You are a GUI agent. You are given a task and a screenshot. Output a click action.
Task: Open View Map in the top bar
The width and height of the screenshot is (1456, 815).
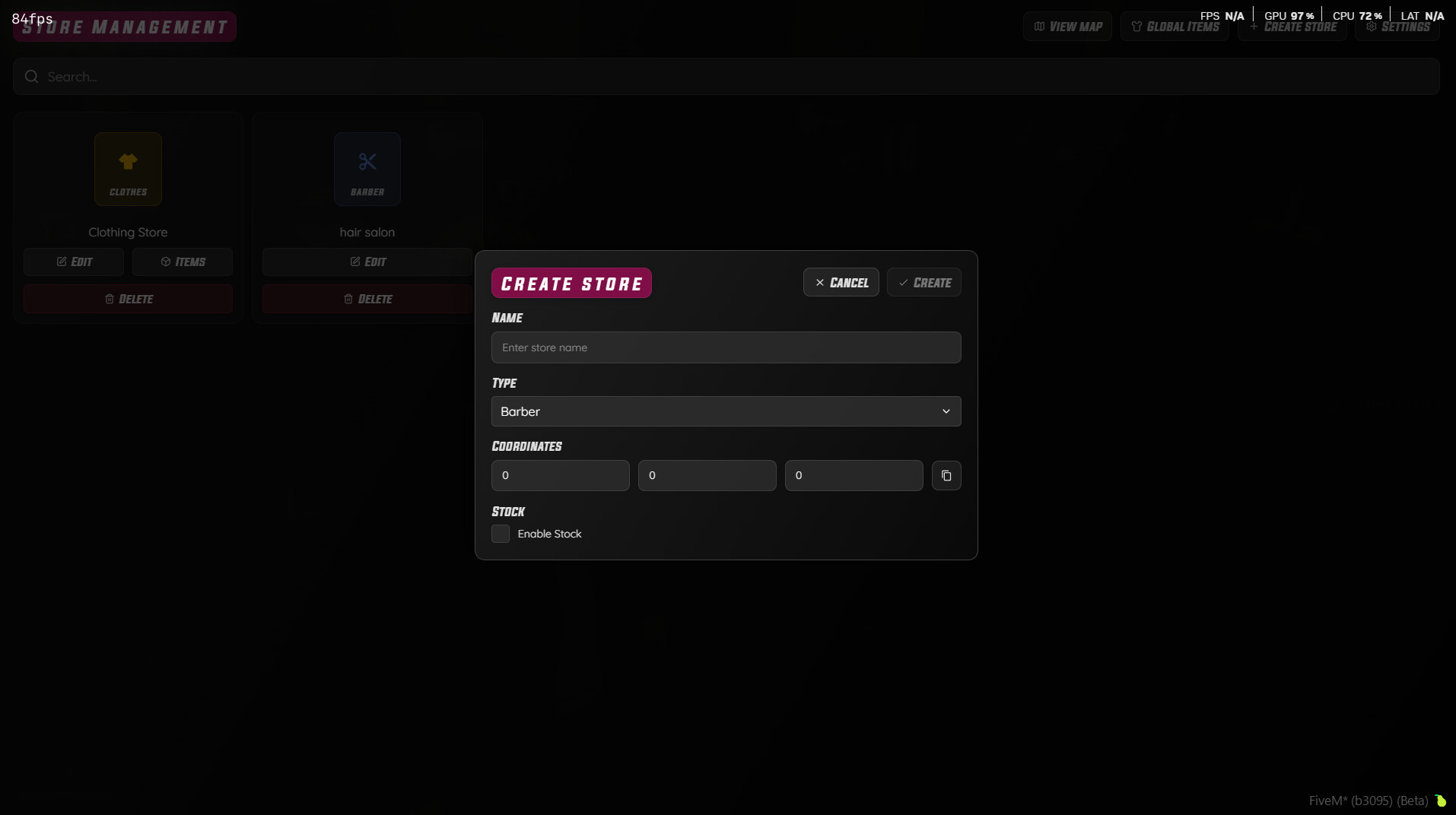point(1068,27)
